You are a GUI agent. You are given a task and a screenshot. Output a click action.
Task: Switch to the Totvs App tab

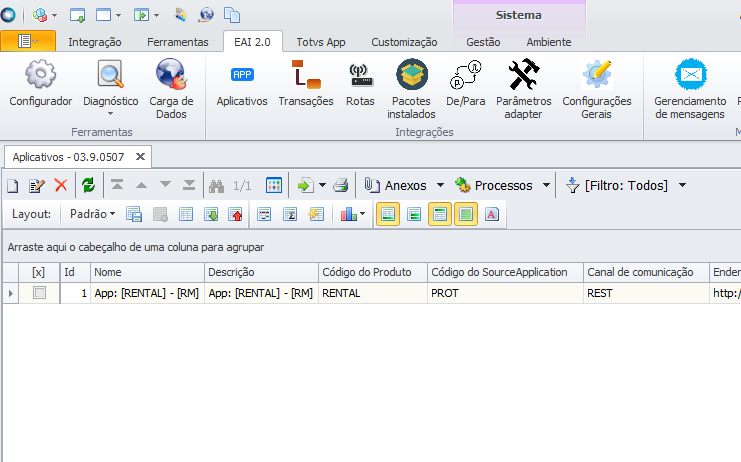[x=321, y=42]
